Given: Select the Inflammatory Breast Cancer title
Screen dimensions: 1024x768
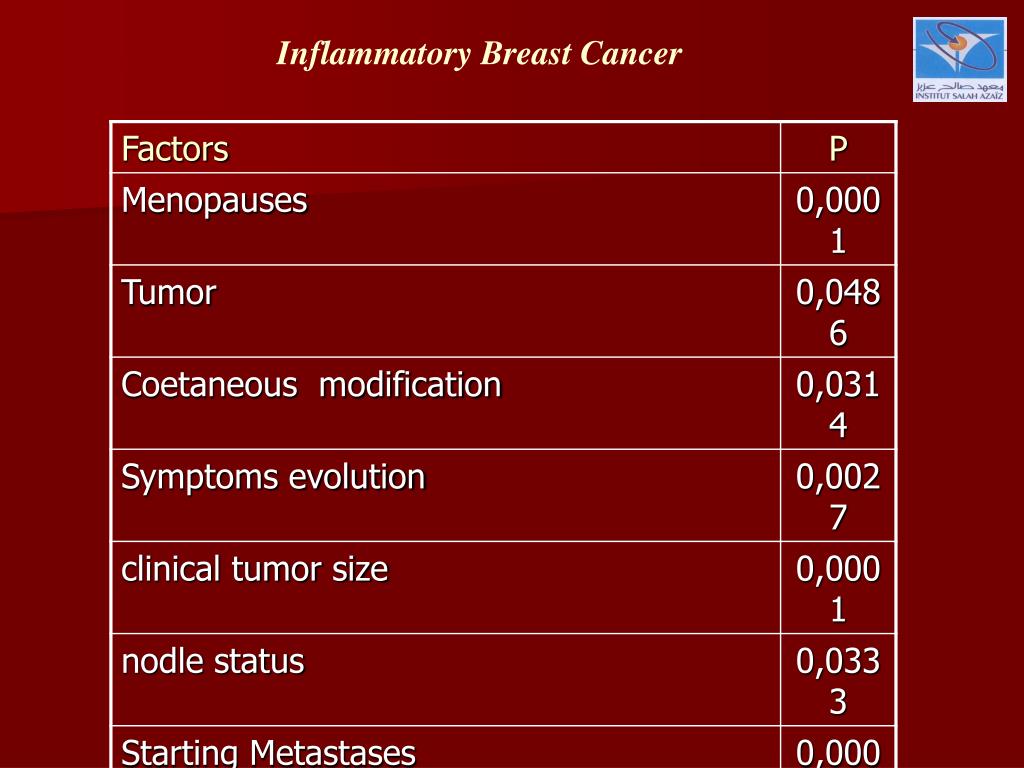Looking at the screenshot, I should click(x=479, y=54).
